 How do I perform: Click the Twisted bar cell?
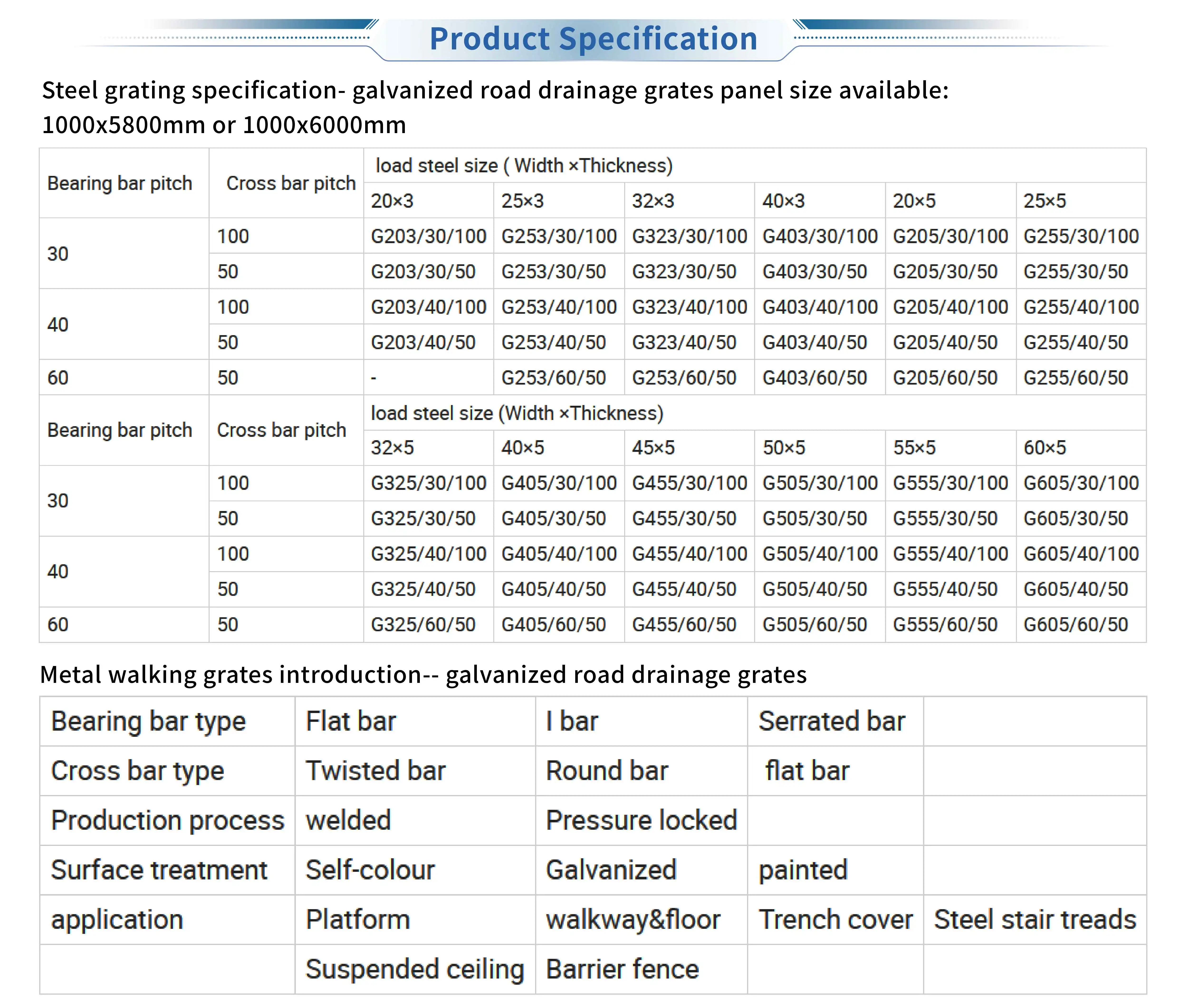tap(375, 771)
